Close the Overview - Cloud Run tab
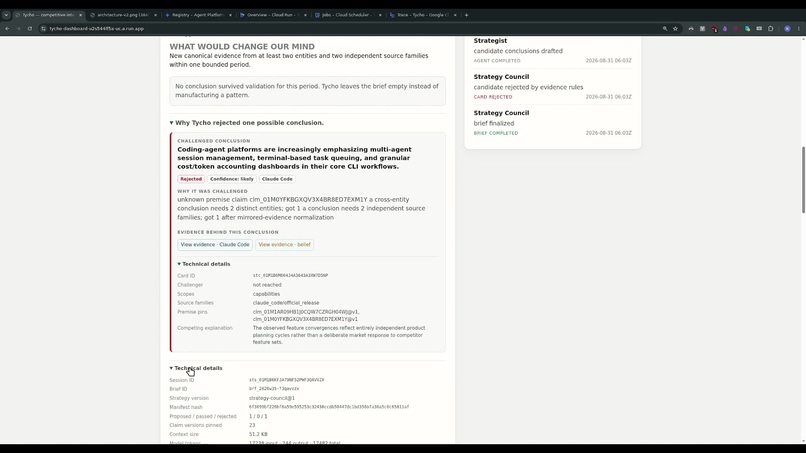Screen dimensions: 806x453 305,15
